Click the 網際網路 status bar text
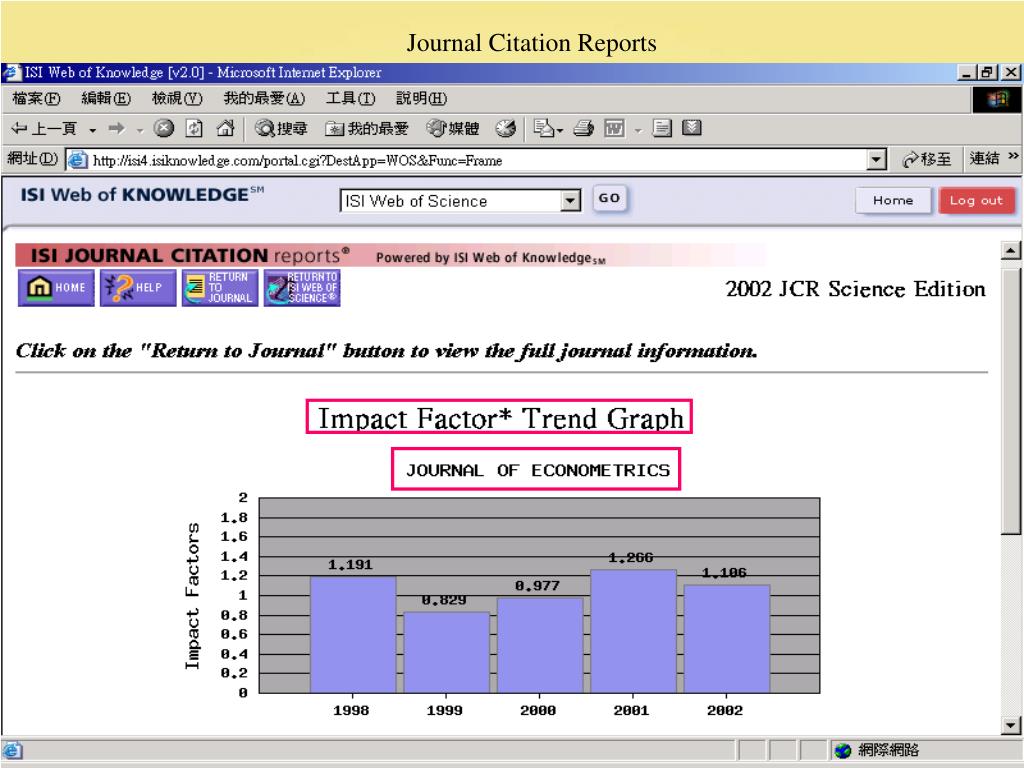Screen dimensions: 1024x768 point(888,750)
